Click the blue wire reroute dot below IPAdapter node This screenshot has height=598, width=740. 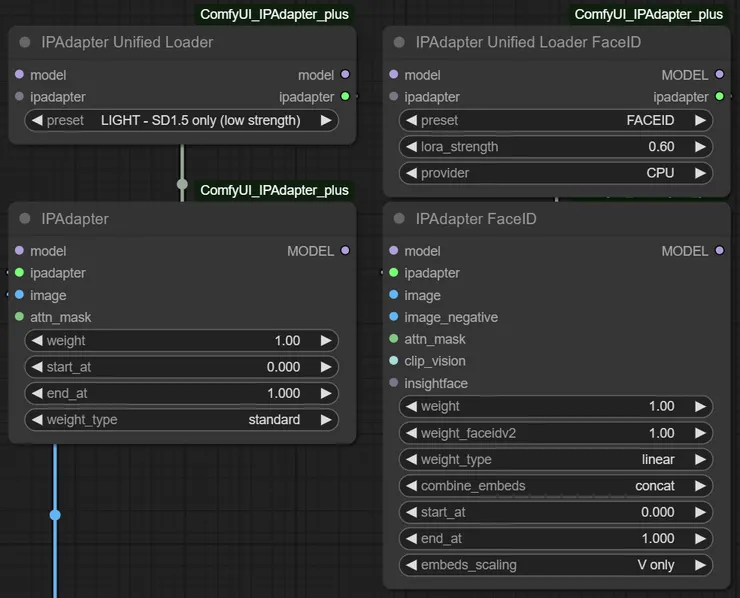(55, 515)
